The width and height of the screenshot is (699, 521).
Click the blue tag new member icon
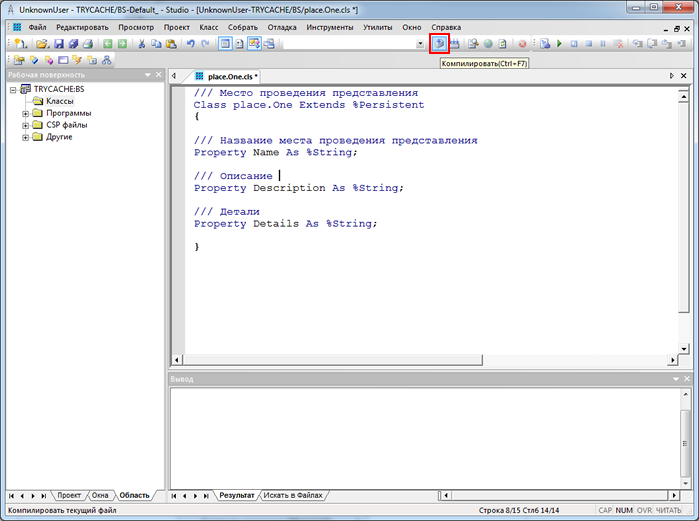coord(34,60)
